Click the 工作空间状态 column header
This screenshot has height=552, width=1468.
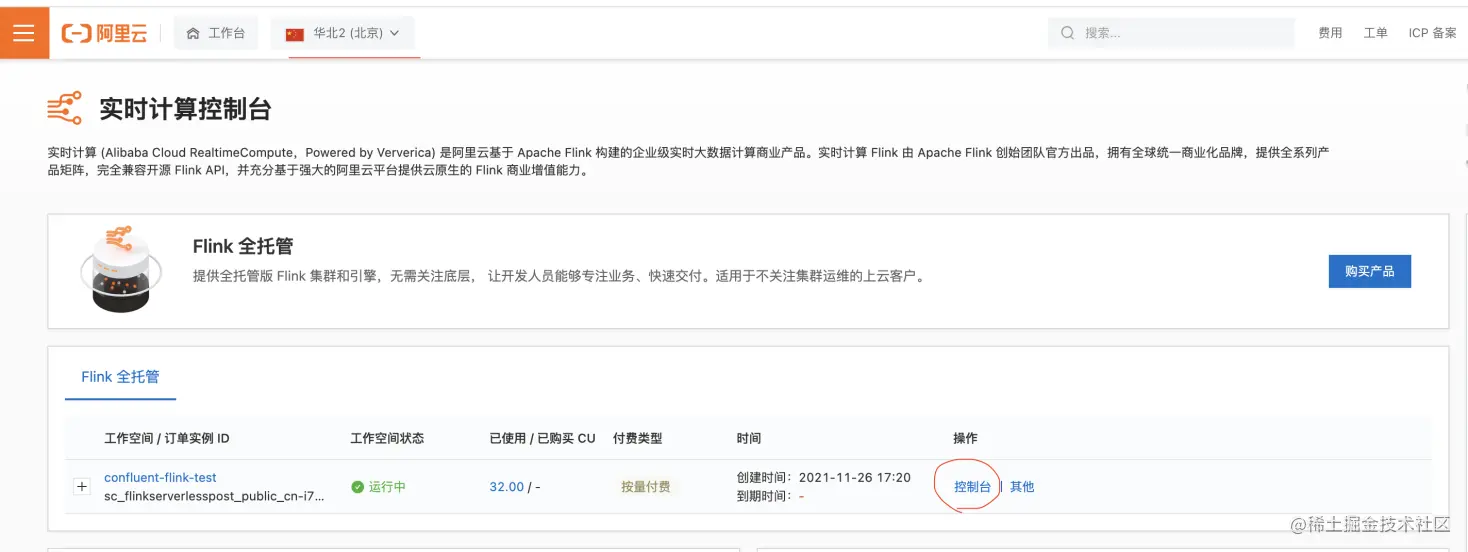click(387, 438)
